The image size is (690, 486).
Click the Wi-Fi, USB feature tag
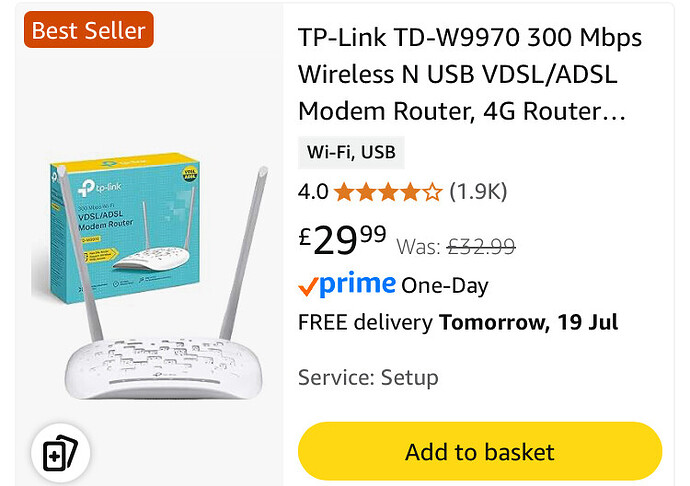(351, 152)
